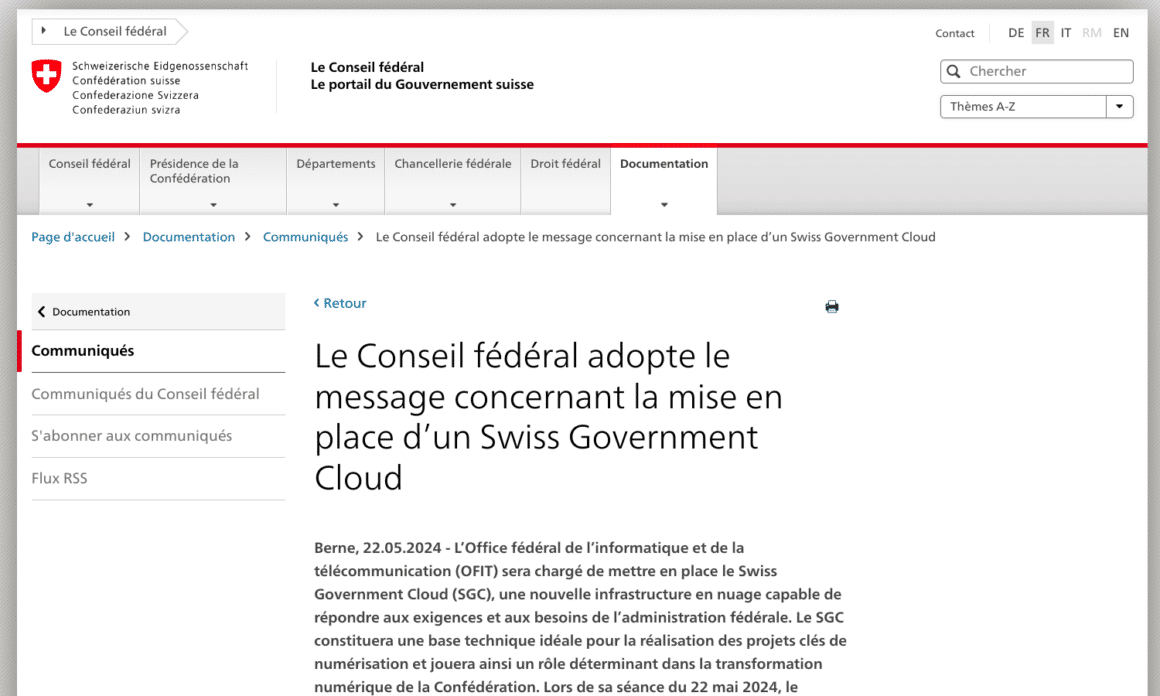The image size is (1160, 696).
Task: Click the arrow beside Le Conseil fédéral tab
Action: coord(44,31)
